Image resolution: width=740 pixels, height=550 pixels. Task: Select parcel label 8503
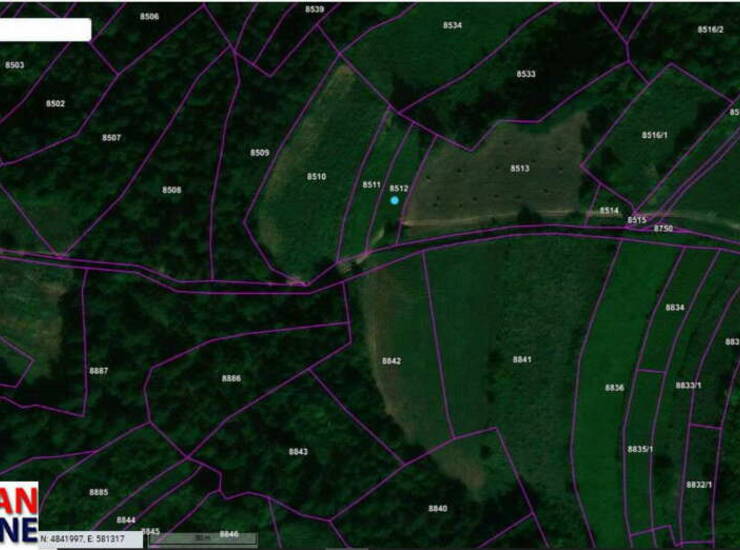(x=14, y=65)
